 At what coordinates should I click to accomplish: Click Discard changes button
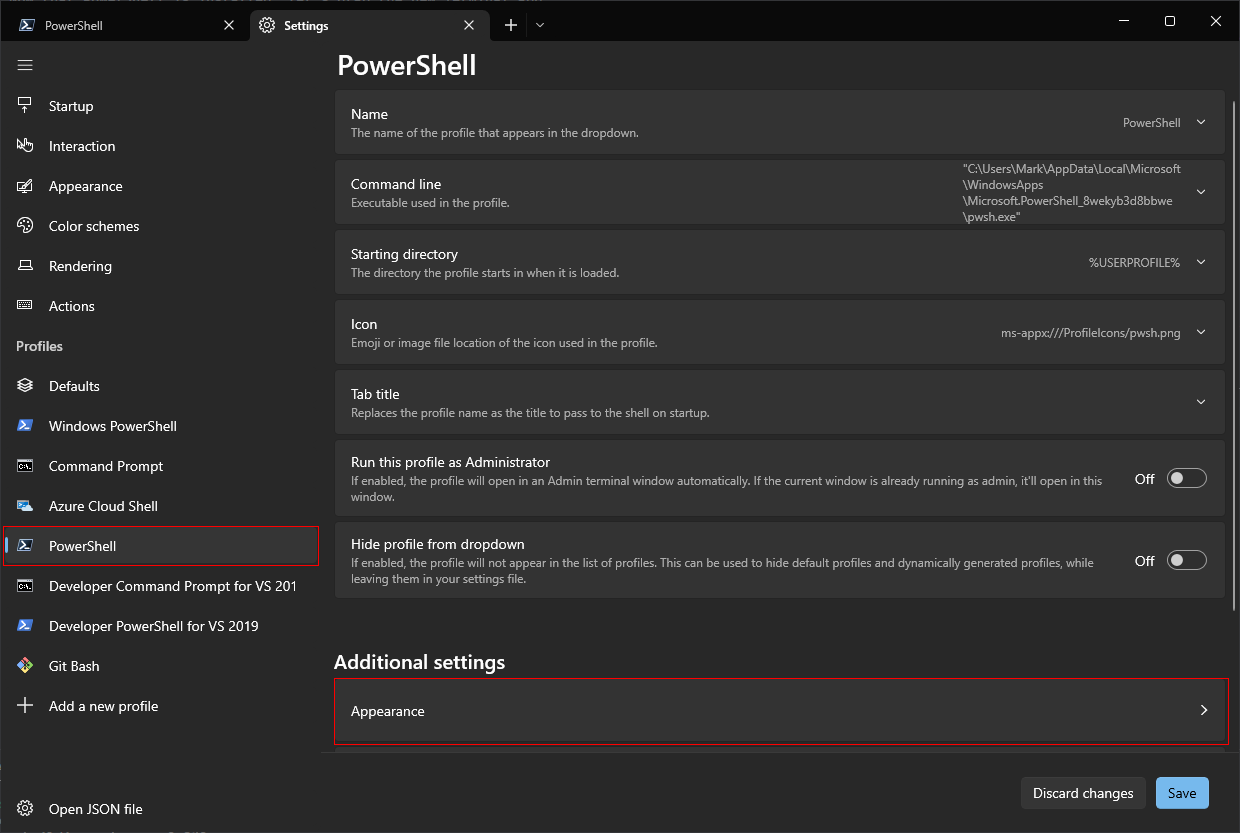pyautogui.click(x=1083, y=793)
